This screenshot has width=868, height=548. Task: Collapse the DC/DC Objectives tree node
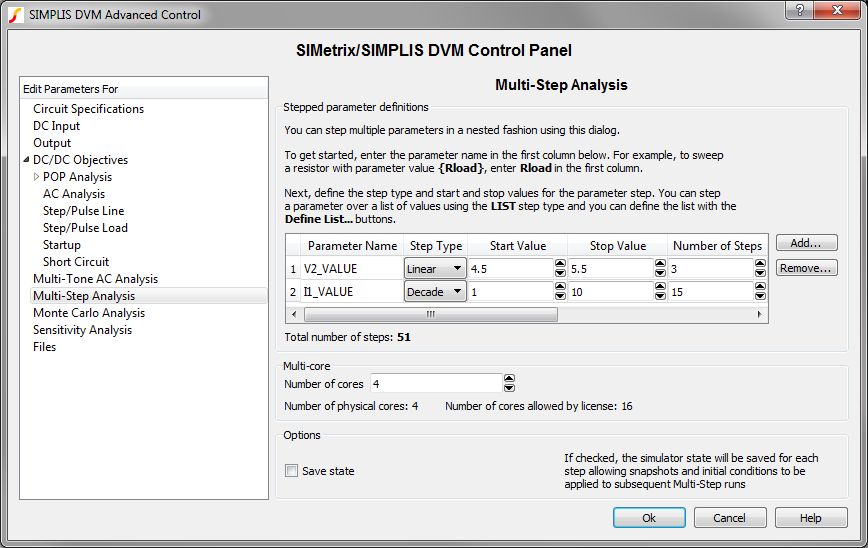(27, 160)
